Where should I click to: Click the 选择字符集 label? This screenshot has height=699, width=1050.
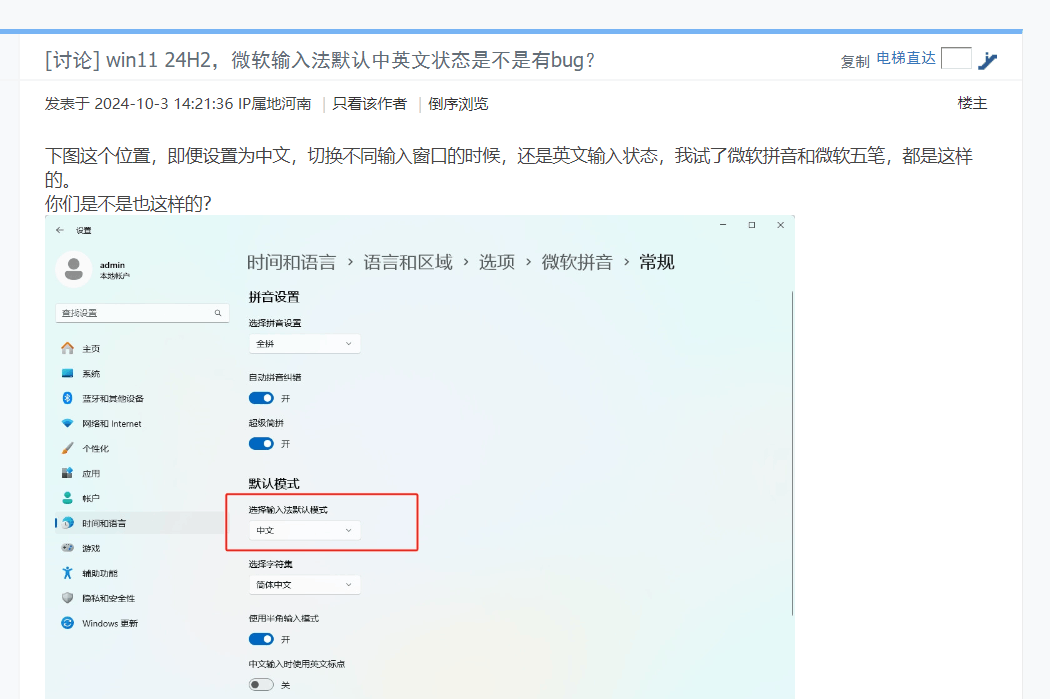point(271,564)
